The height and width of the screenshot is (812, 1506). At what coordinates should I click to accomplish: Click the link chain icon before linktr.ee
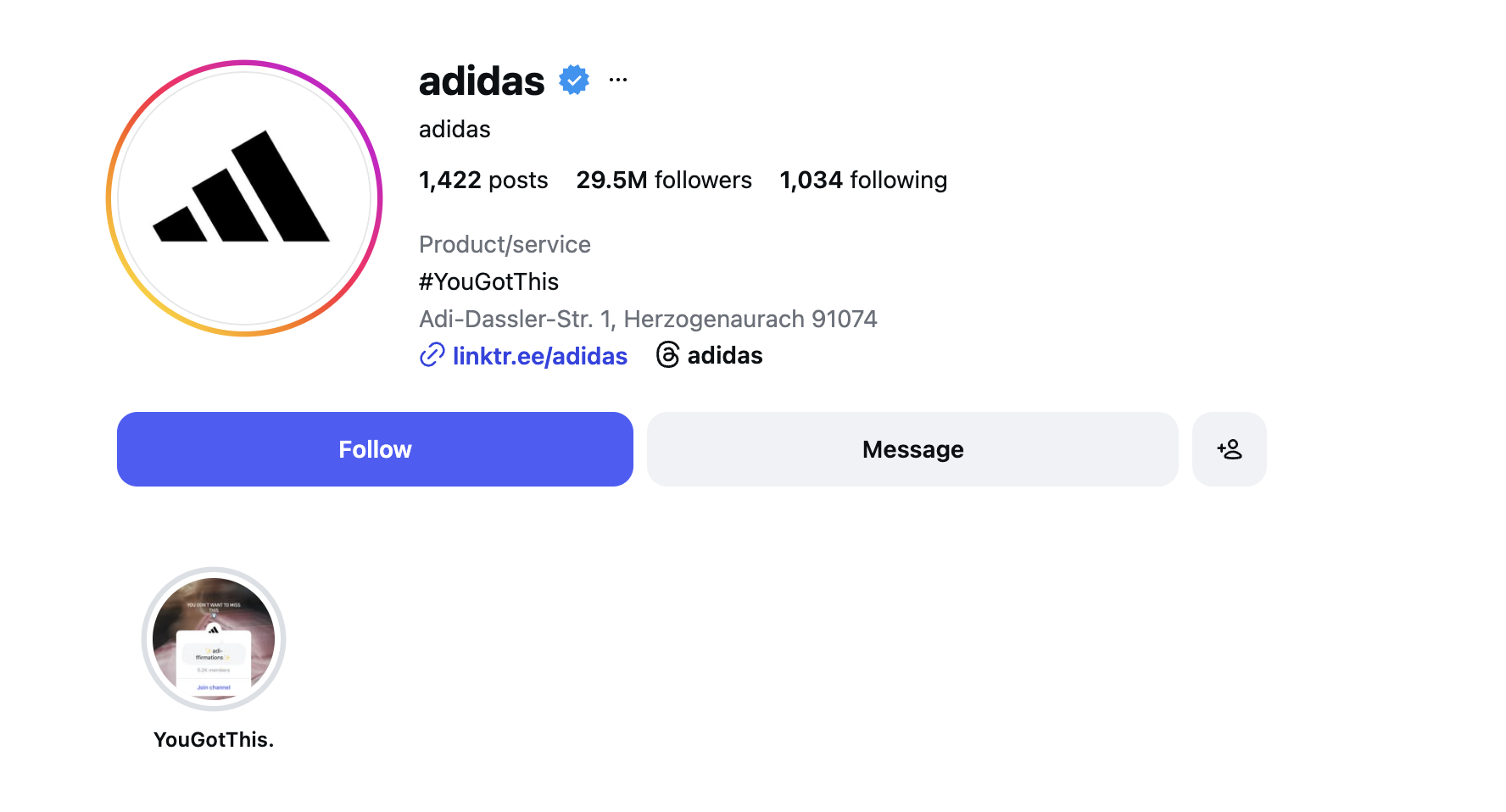(432, 356)
